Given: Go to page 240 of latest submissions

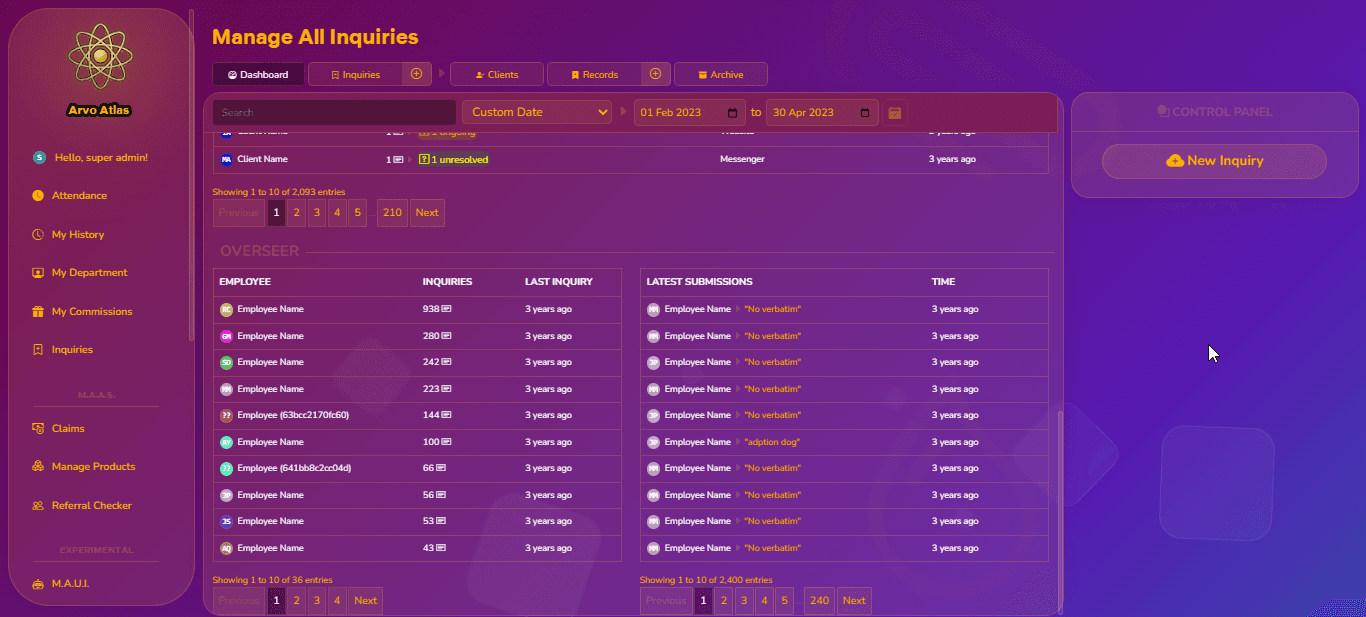Looking at the screenshot, I should tap(819, 601).
